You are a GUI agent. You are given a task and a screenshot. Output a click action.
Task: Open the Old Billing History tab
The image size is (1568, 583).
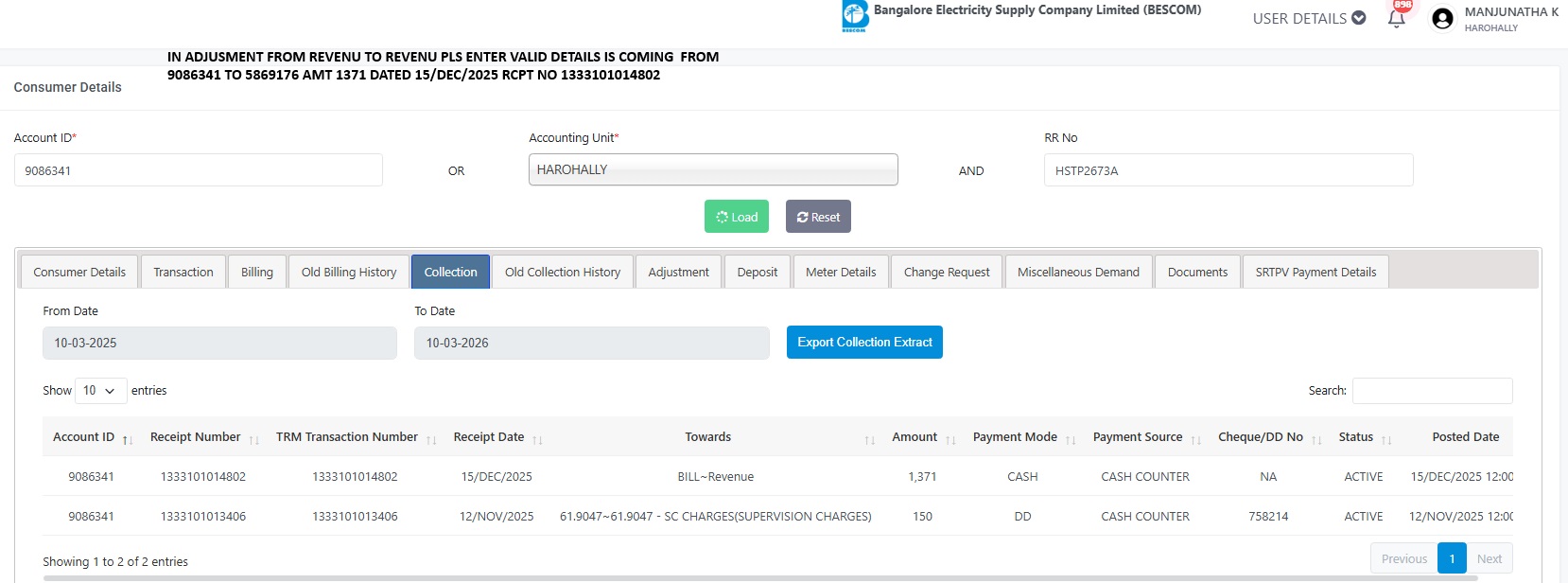point(349,272)
